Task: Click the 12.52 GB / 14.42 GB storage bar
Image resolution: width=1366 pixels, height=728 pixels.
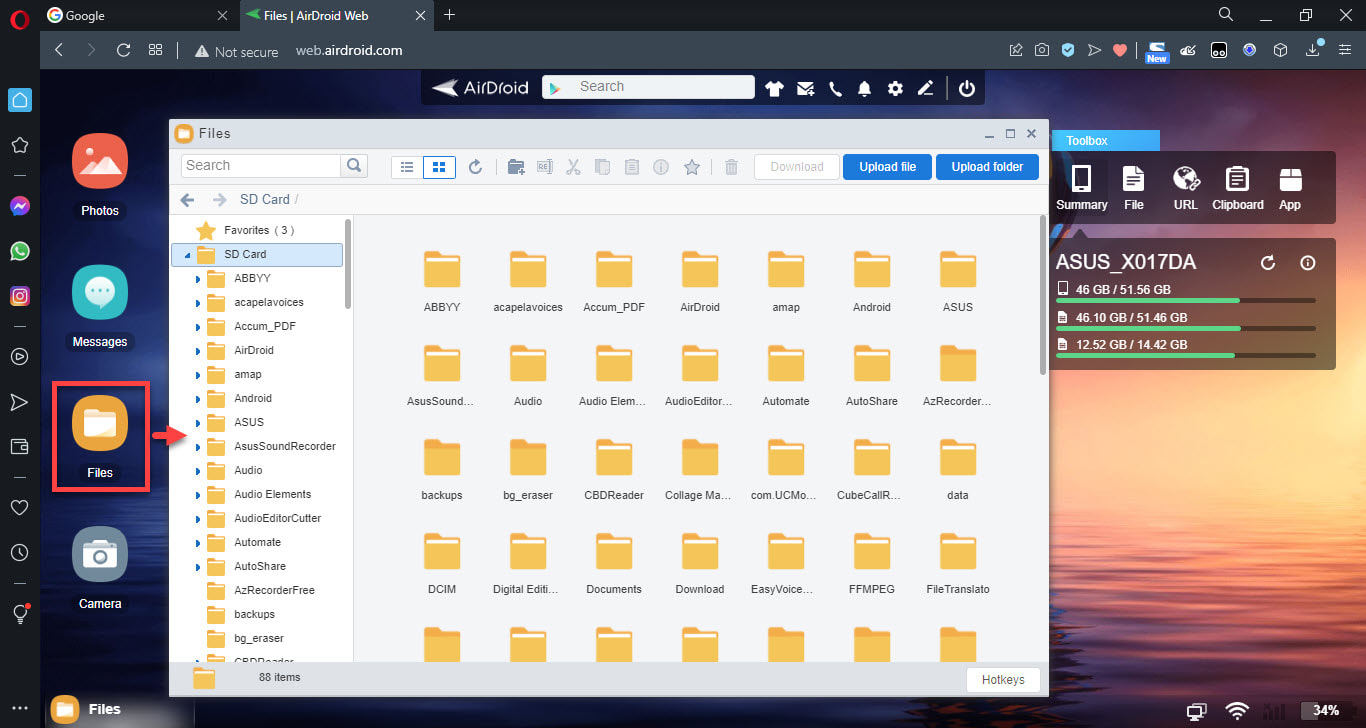Action: tap(1186, 355)
